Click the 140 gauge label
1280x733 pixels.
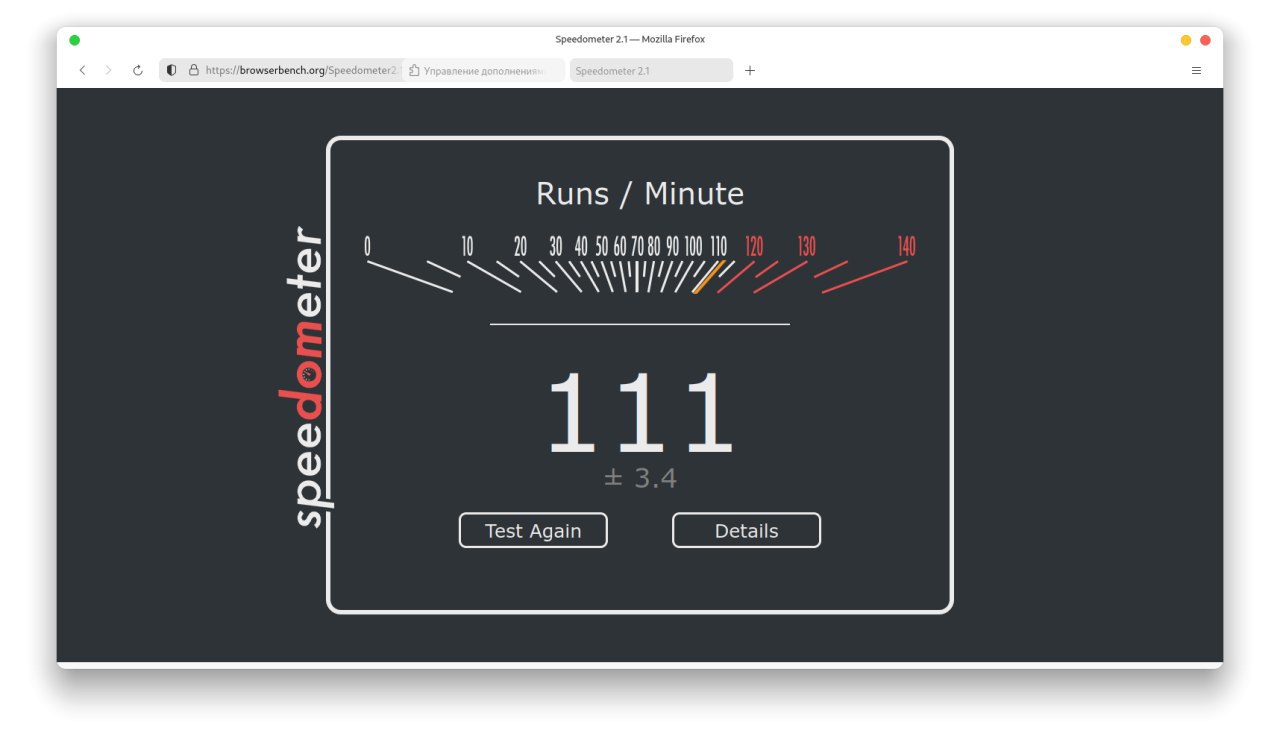click(906, 246)
